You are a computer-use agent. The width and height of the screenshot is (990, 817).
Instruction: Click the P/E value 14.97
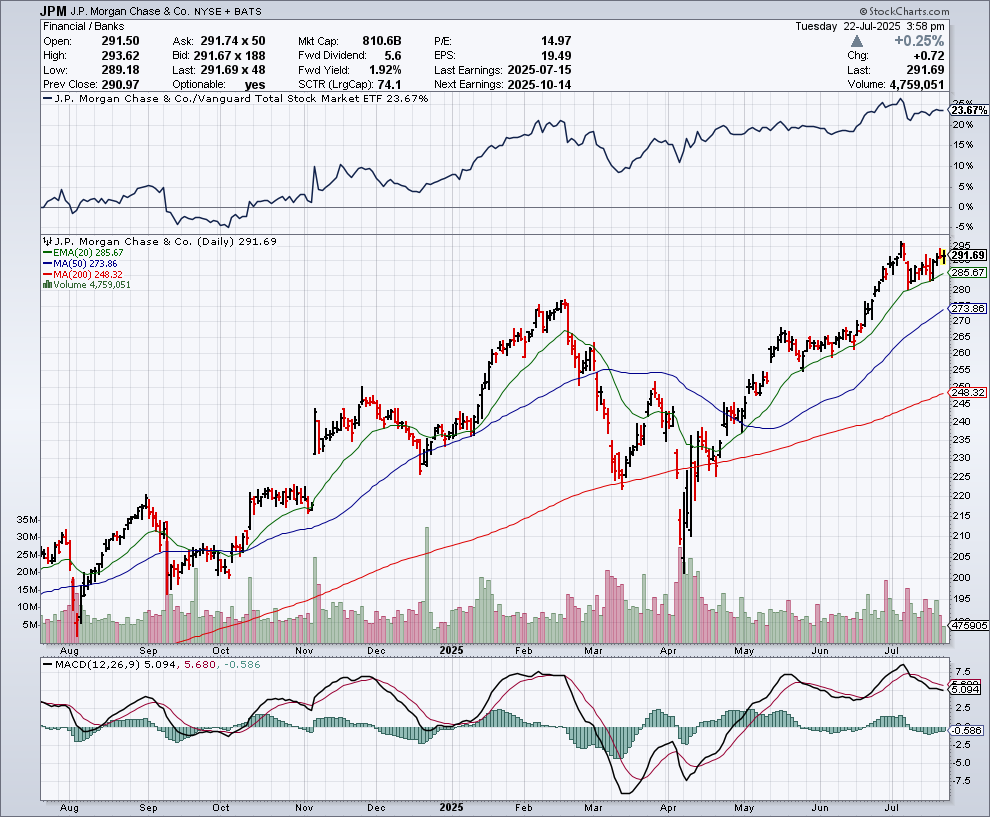point(556,41)
